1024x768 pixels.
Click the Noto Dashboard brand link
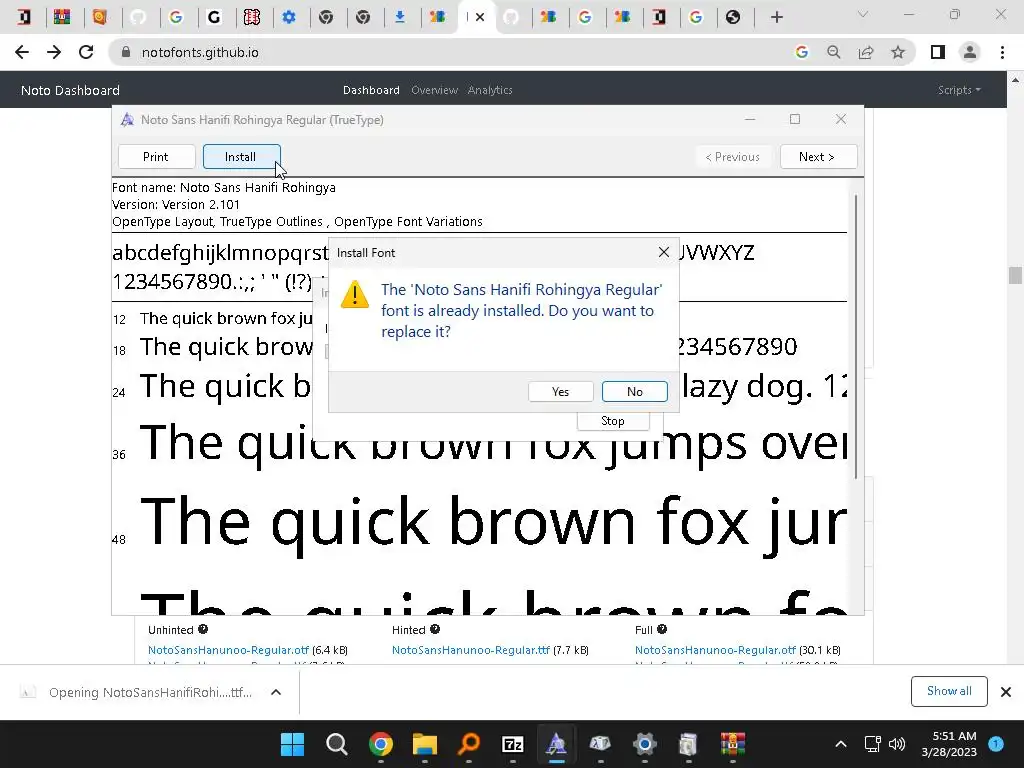pos(71,90)
